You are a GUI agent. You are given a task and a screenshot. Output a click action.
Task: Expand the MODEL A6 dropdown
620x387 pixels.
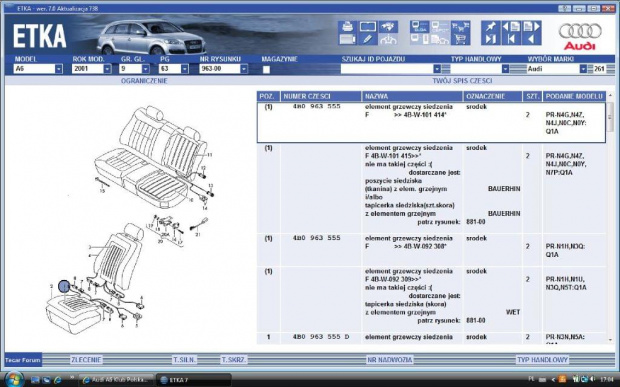[59, 69]
